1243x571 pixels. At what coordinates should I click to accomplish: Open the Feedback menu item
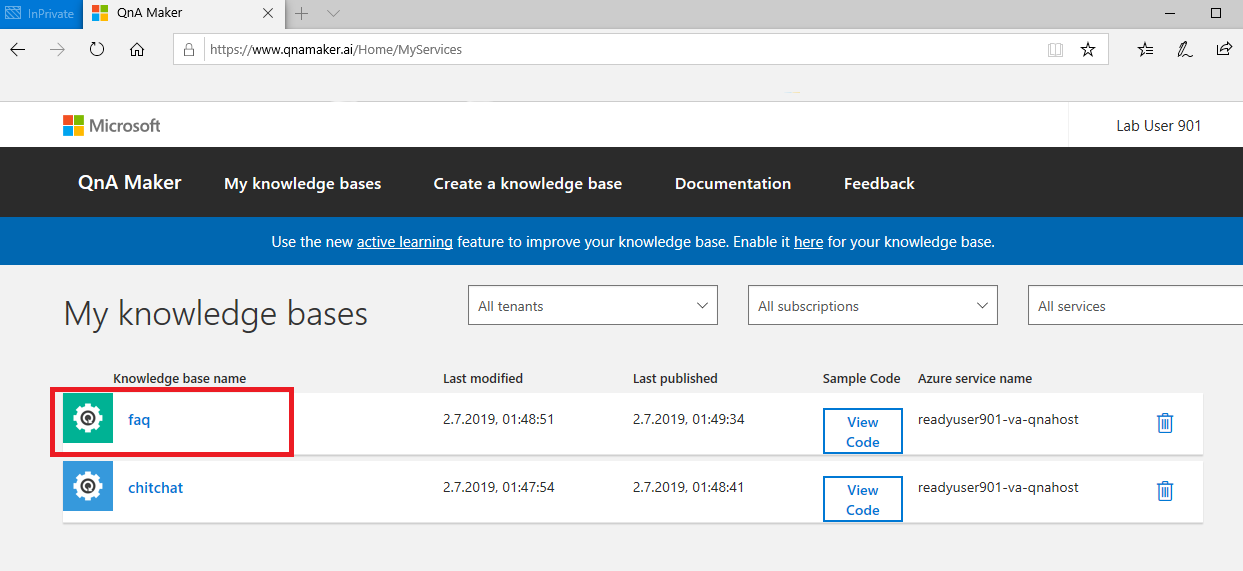coord(879,183)
